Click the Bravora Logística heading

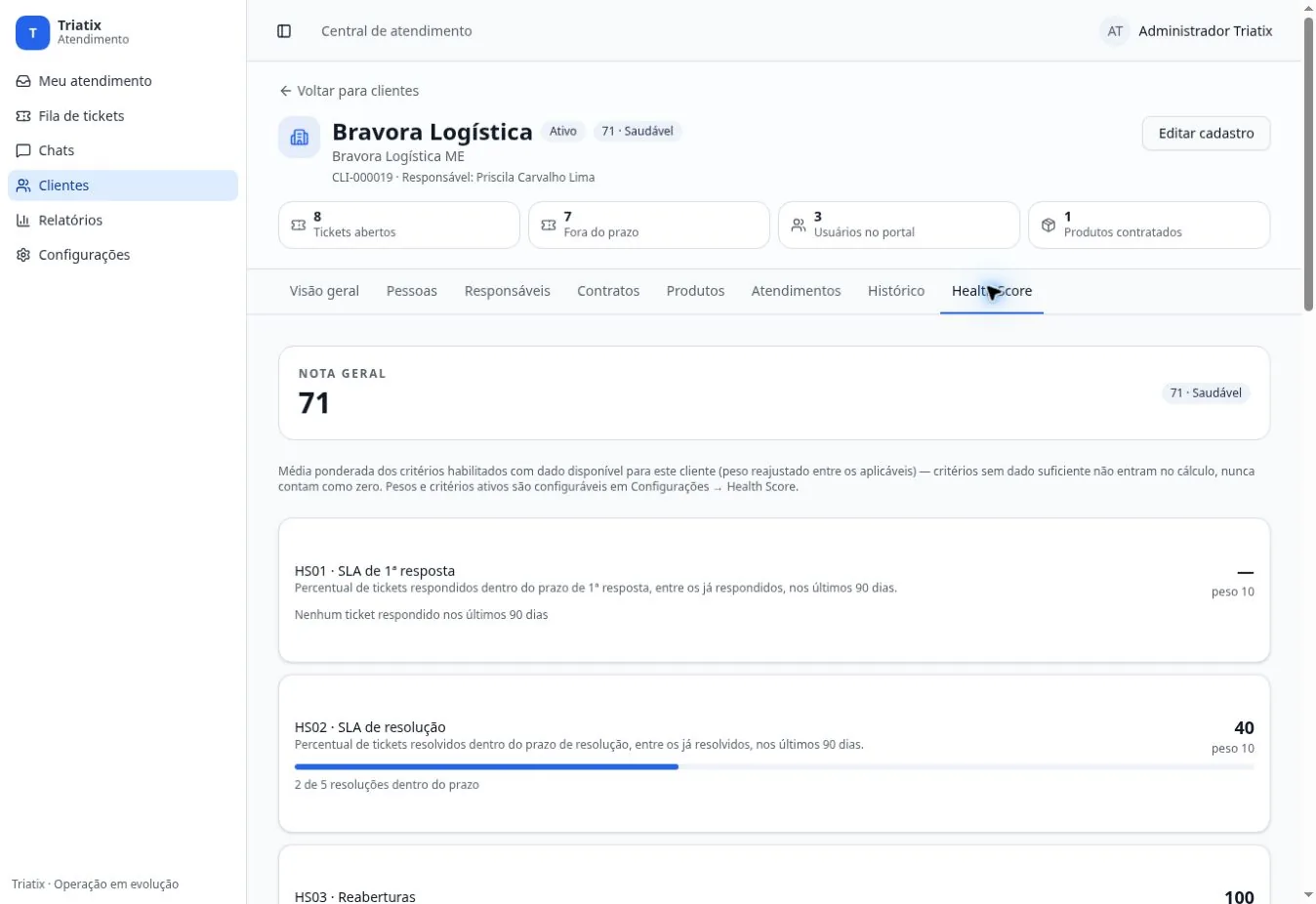pos(432,132)
